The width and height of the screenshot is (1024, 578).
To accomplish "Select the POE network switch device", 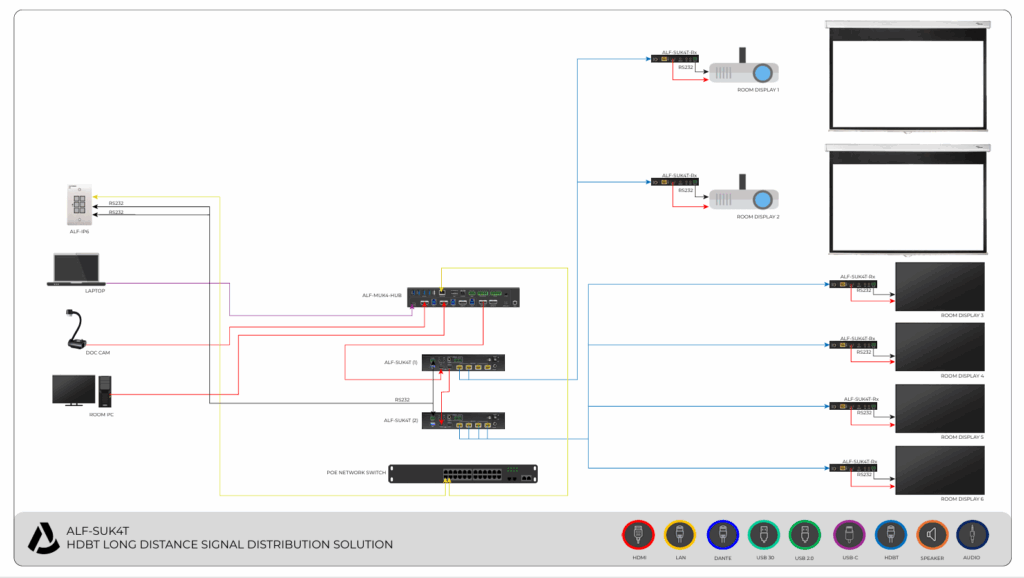I will (x=463, y=474).
